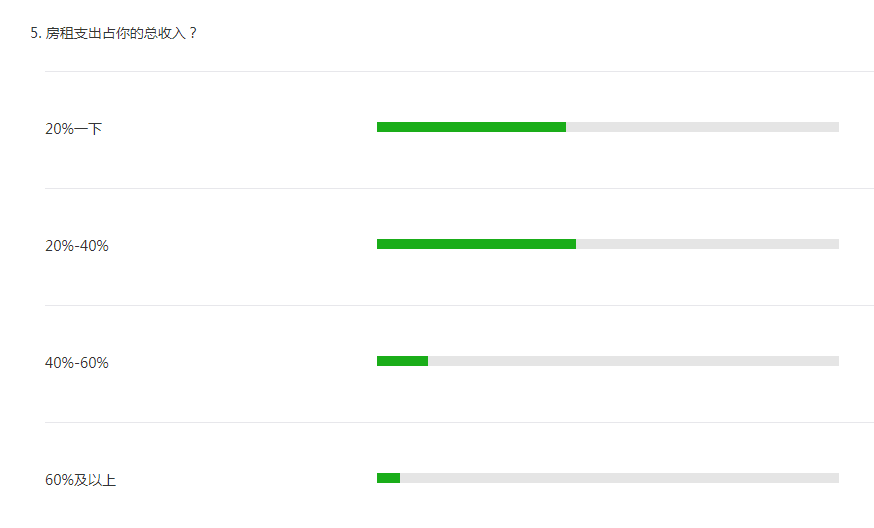Click the empty row area between 40%-60% label and its bar

click(x=242, y=363)
